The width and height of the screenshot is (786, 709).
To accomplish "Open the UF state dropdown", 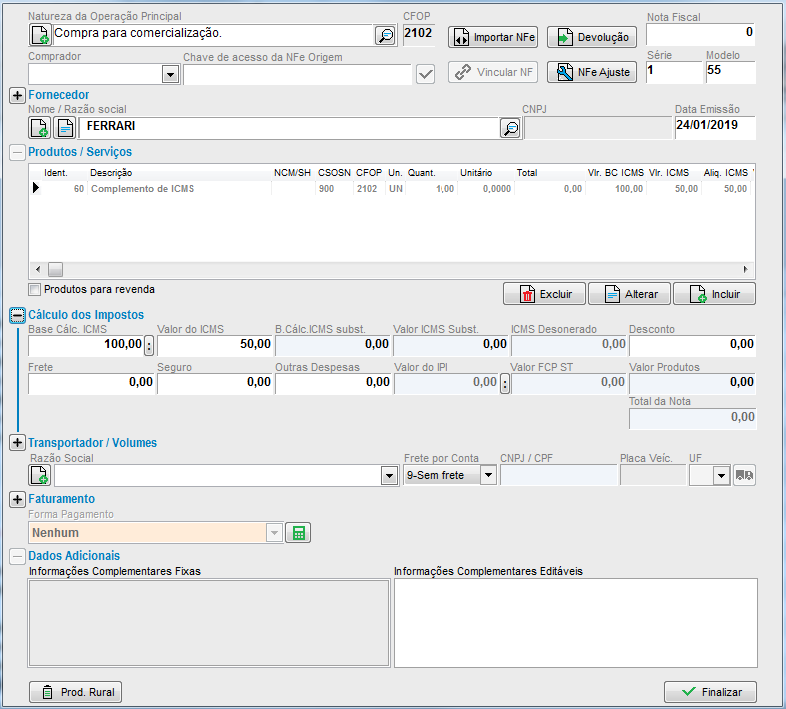I will (721, 475).
